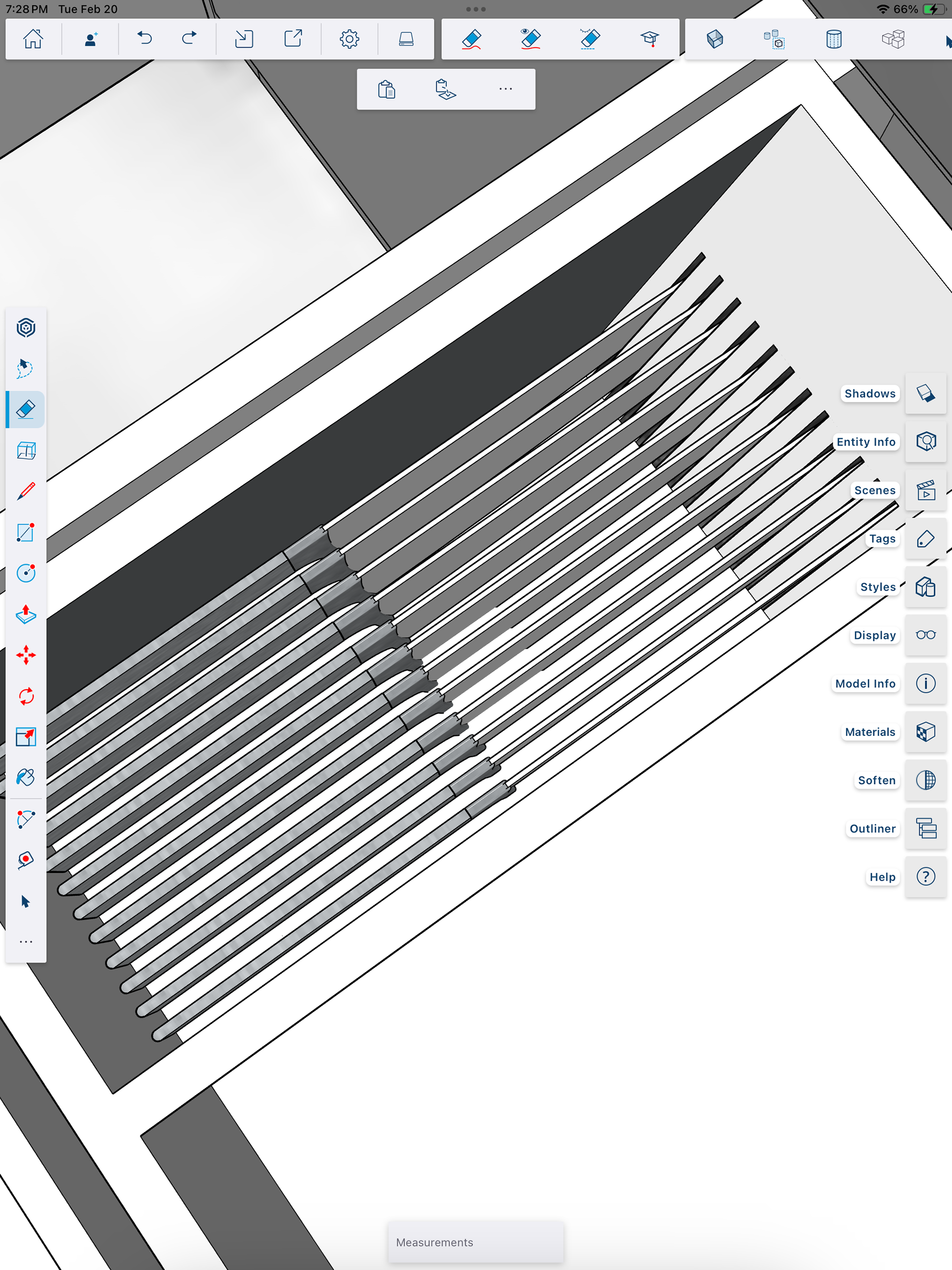Select the Make Component cube icon
The width and height of the screenshot is (952, 1270).
715,39
